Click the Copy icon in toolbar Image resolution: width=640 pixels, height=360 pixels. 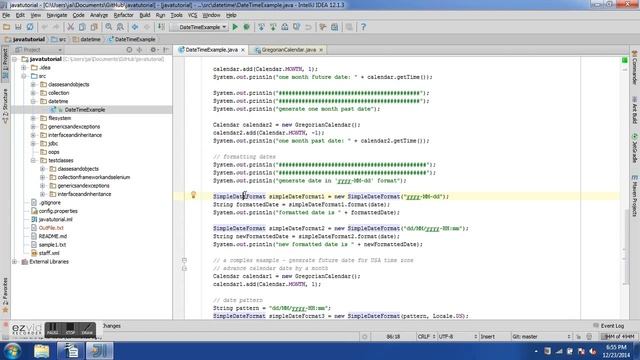(x=82, y=27)
